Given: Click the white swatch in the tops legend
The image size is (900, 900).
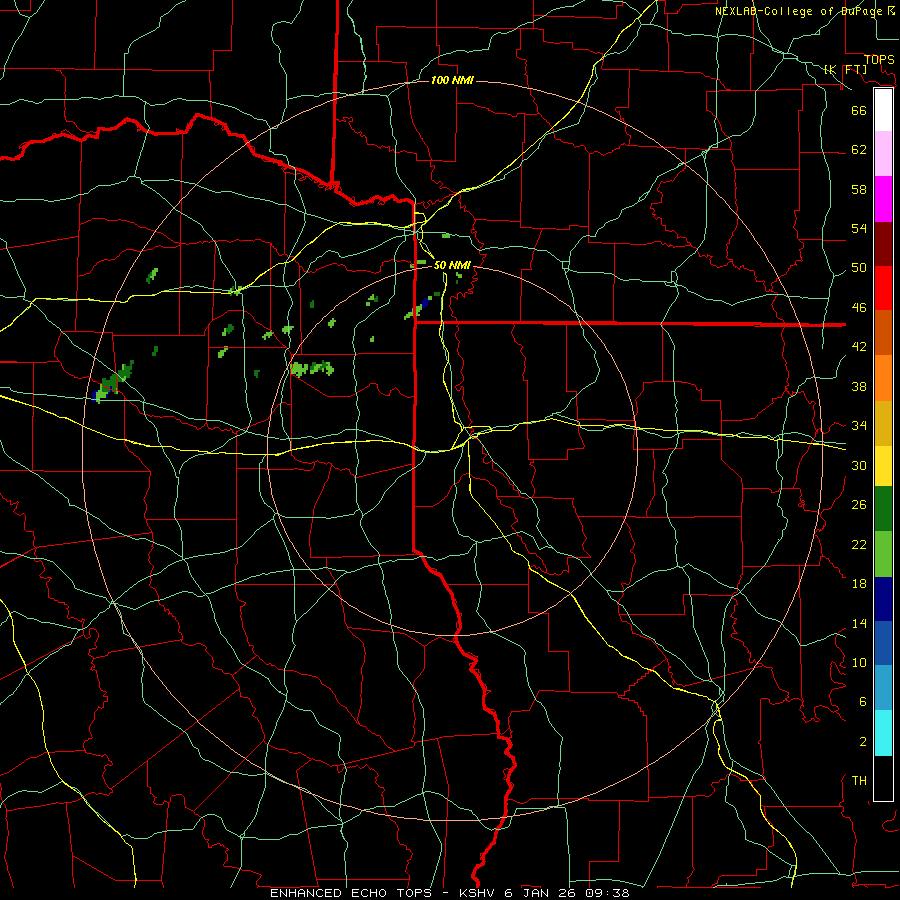Looking at the screenshot, I should tap(883, 110).
